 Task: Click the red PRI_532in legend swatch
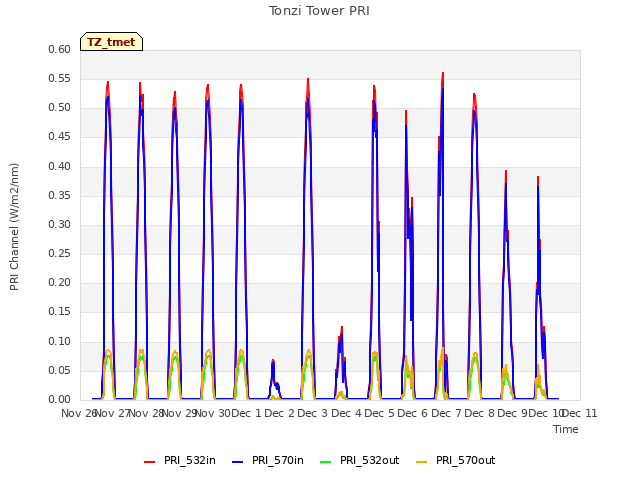coord(149,462)
